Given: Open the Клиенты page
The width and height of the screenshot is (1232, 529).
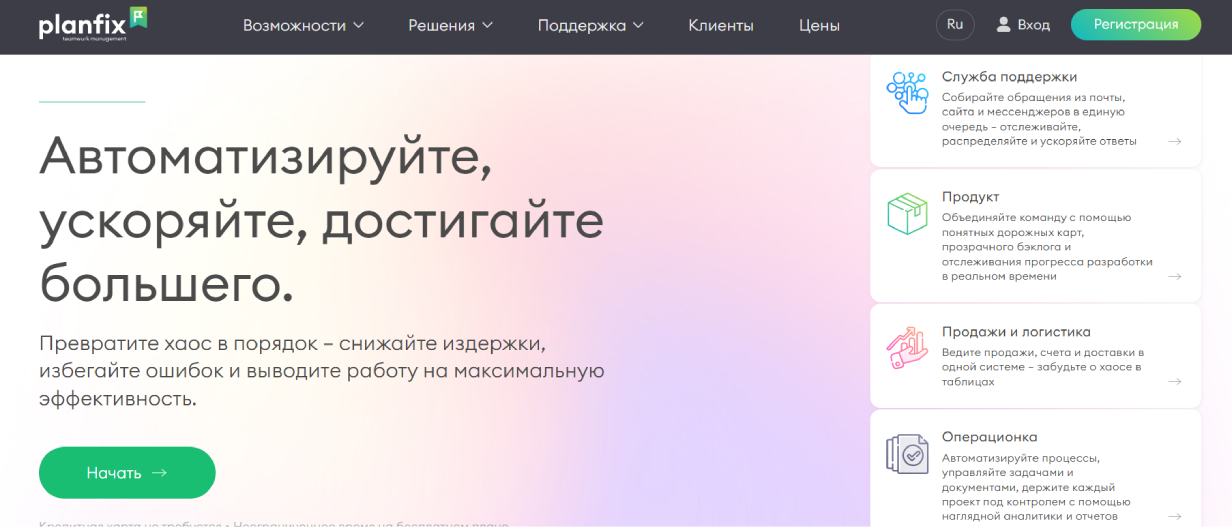Looking at the screenshot, I should point(720,26).
